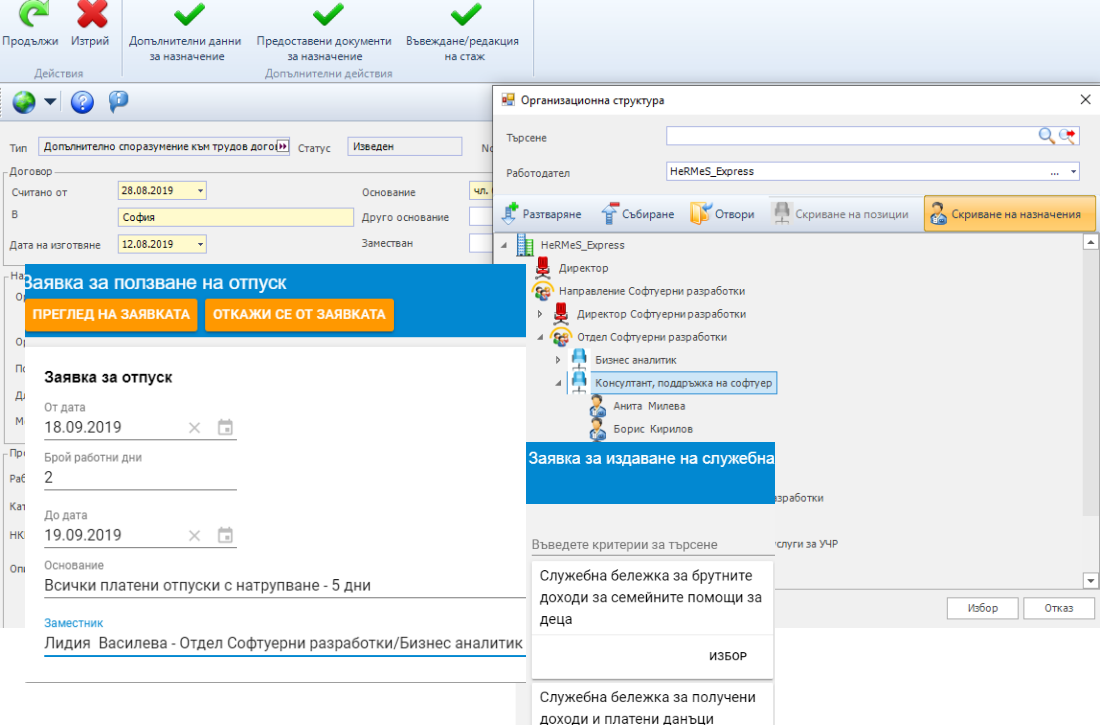Open calendar picker for До дата
The height and width of the screenshot is (725, 1100).
click(225, 536)
